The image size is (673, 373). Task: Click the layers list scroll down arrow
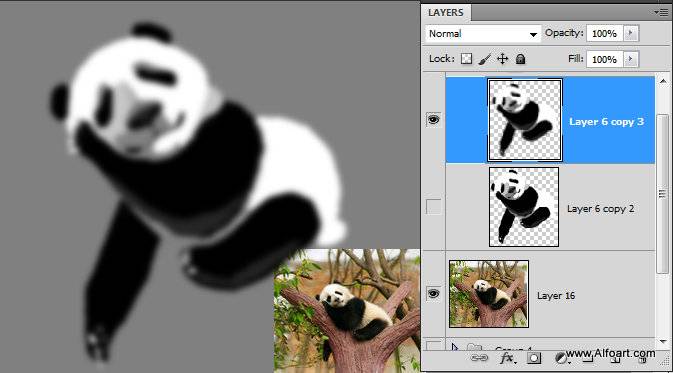(x=663, y=342)
